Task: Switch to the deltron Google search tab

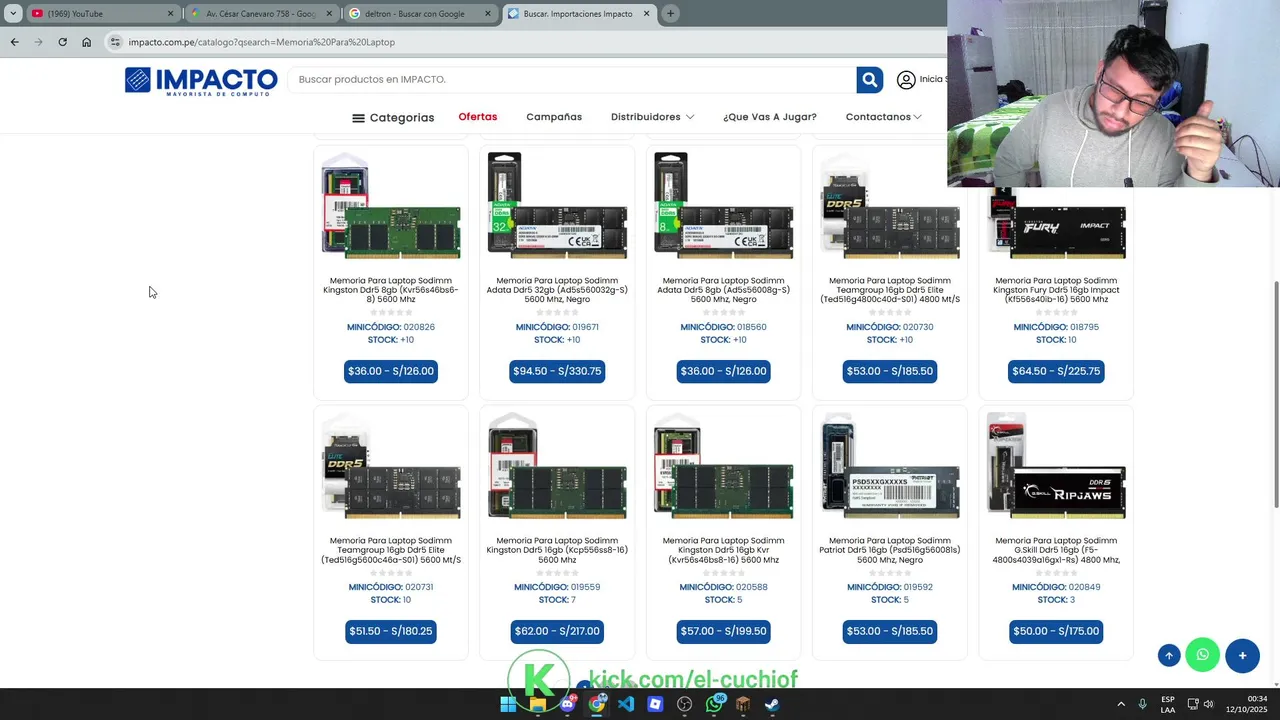Action: (x=421, y=14)
